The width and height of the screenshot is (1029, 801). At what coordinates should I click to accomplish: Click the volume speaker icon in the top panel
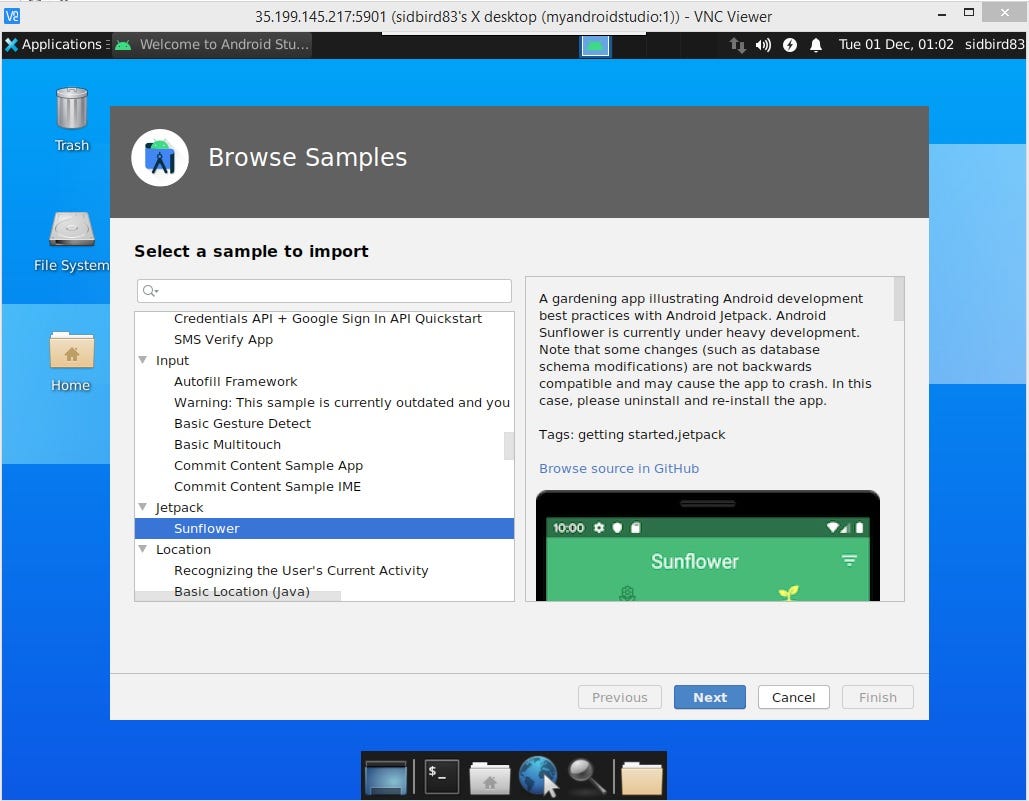point(763,45)
